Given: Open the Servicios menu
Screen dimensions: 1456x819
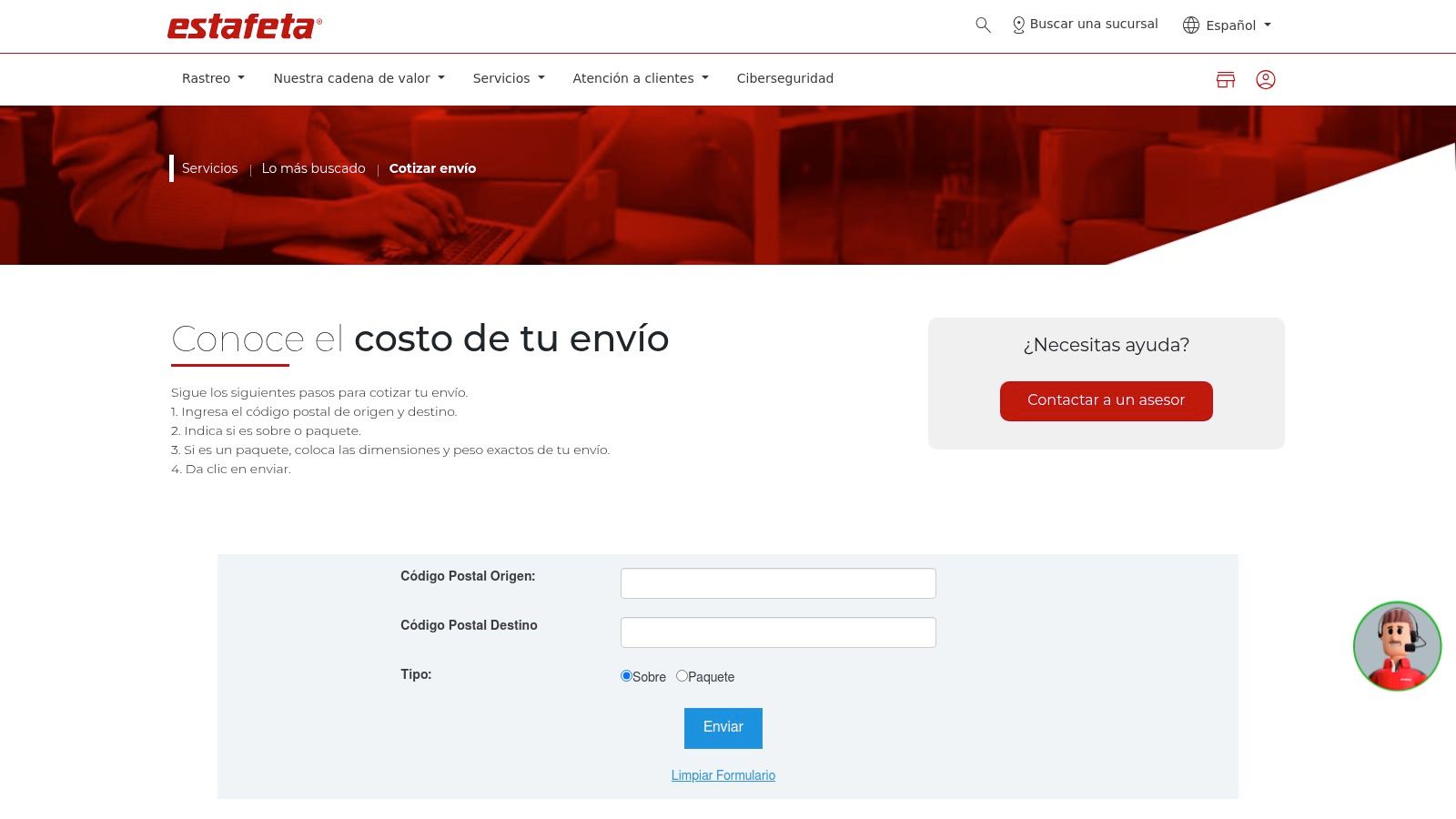Looking at the screenshot, I should [x=507, y=78].
